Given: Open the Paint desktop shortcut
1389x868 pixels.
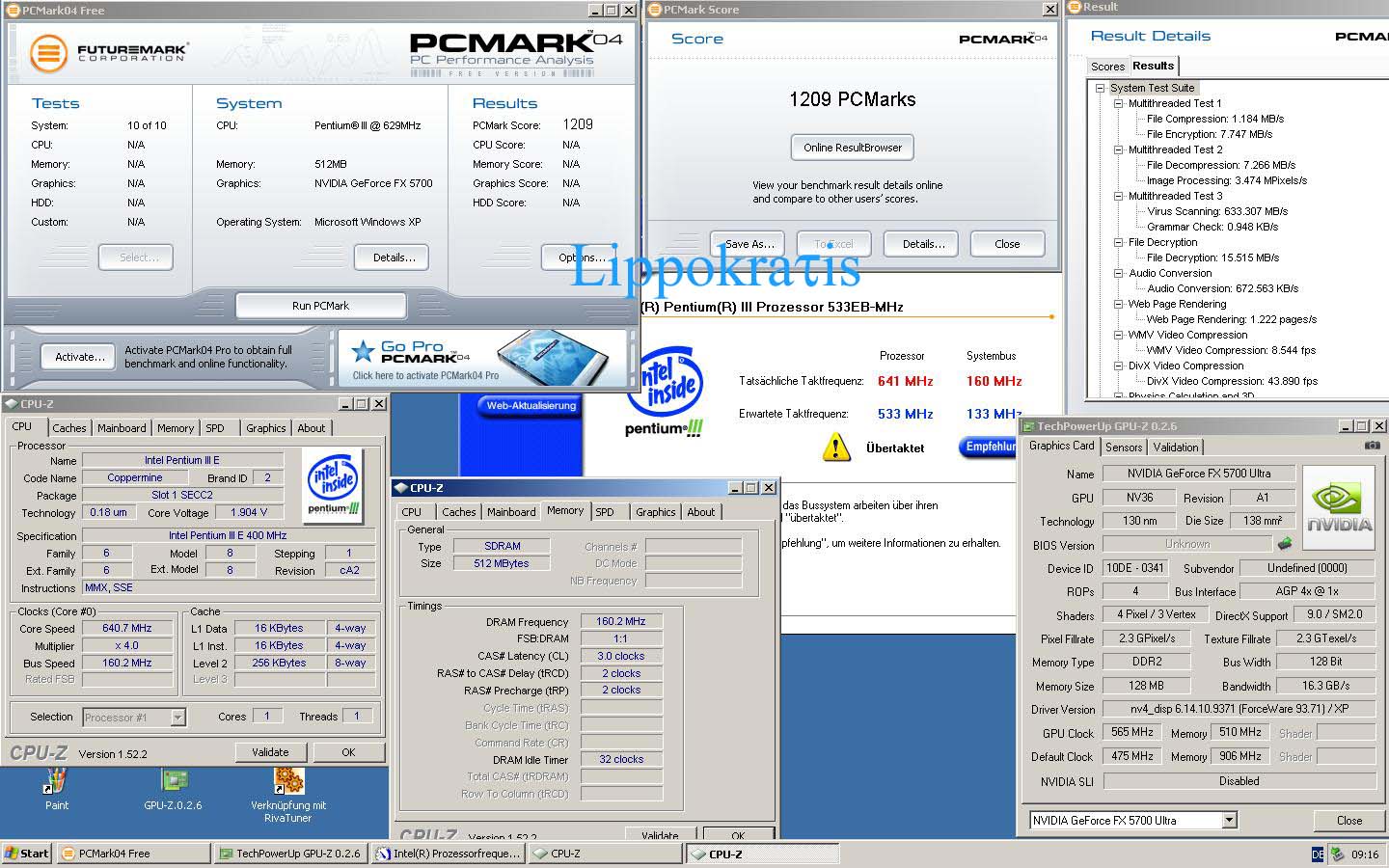Looking at the screenshot, I should click(x=56, y=781).
